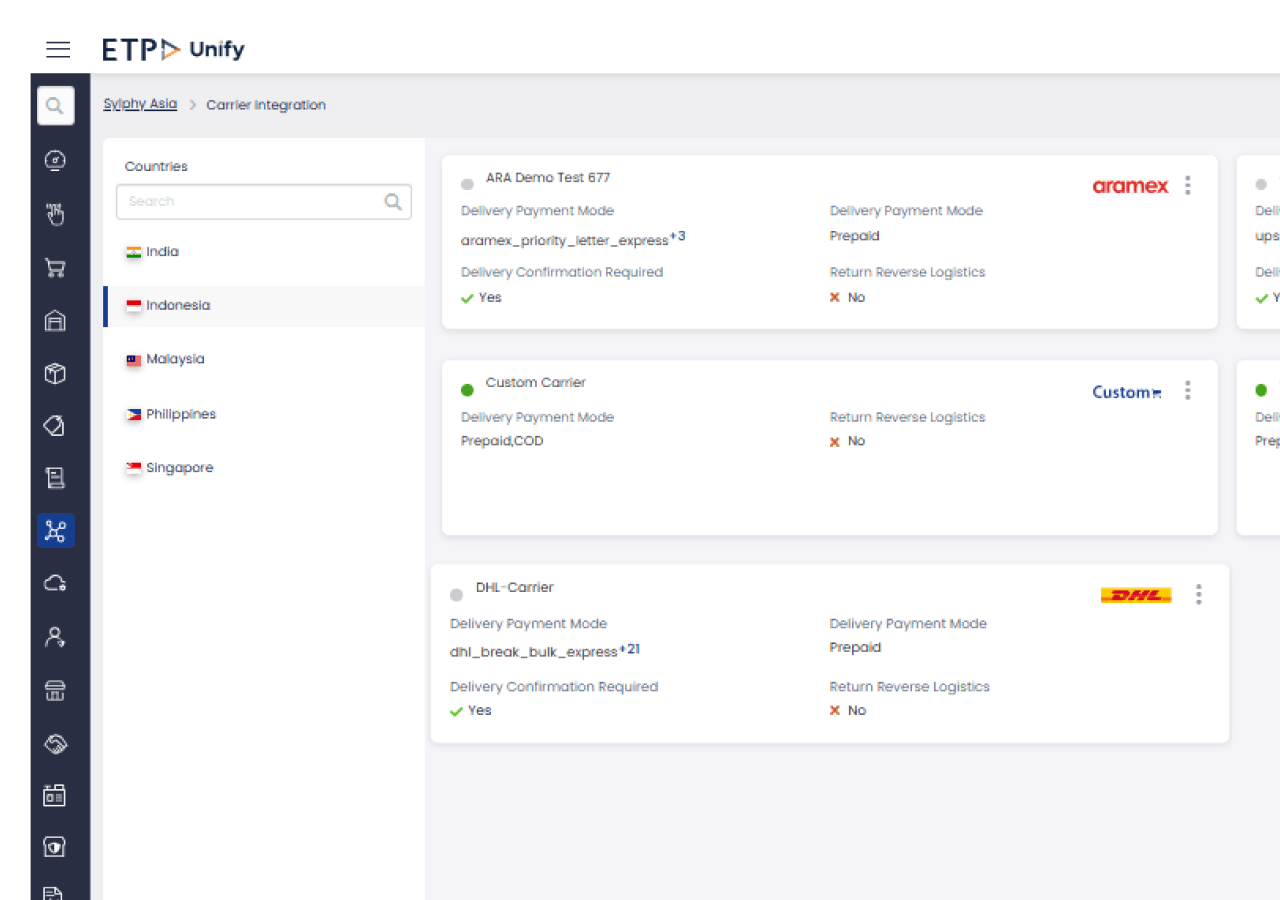The height and width of the screenshot is (900, 1280).
Task: Open three-dot menu on the aramex card
Action: pyautogui.click(x=1188, y=185)
